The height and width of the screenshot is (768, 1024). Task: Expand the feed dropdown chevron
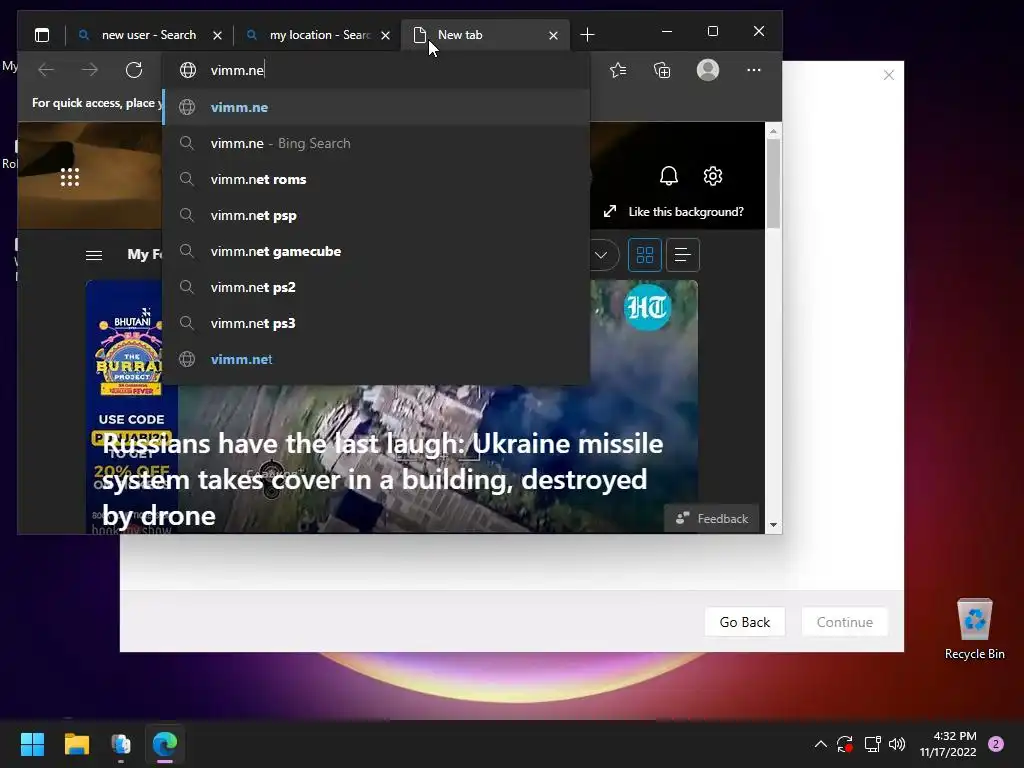coord(601,255)
